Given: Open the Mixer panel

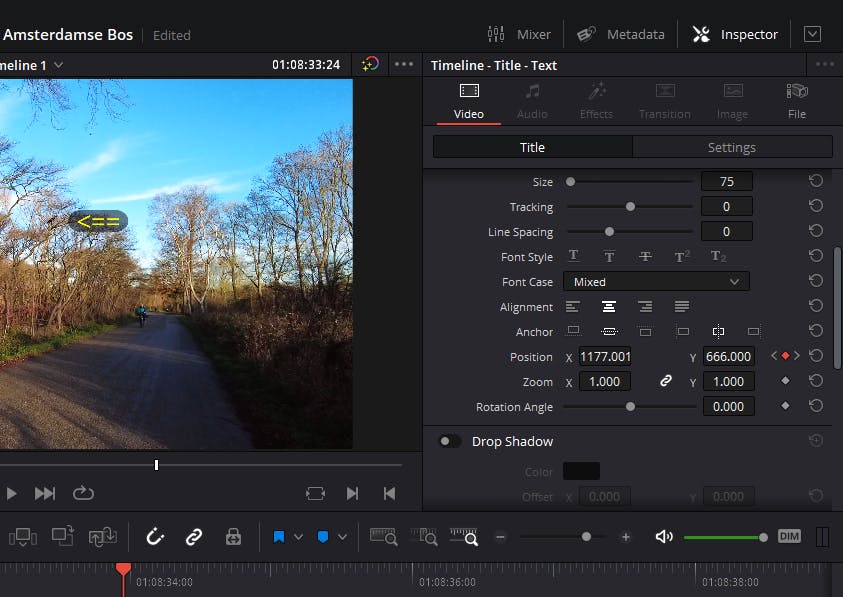Looking at the screenshot, I should tap(519, 34).
